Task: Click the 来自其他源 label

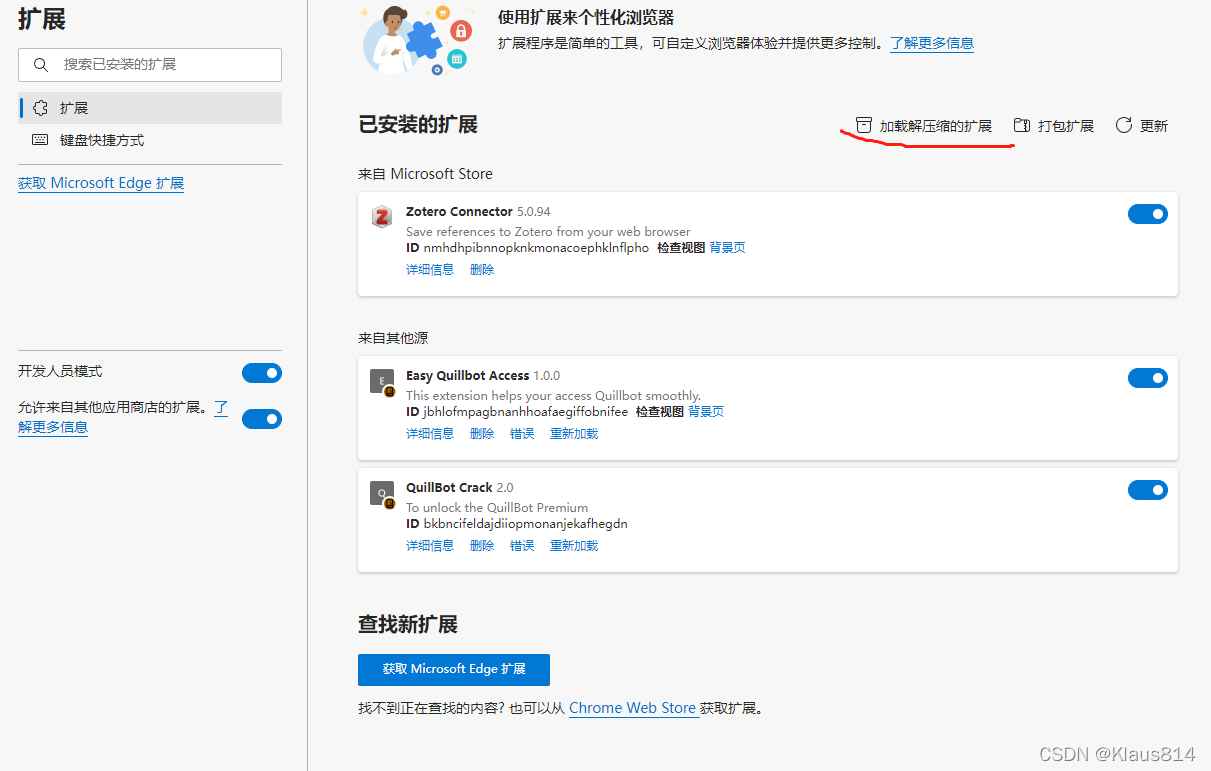Action: click(x=393, y=338)
